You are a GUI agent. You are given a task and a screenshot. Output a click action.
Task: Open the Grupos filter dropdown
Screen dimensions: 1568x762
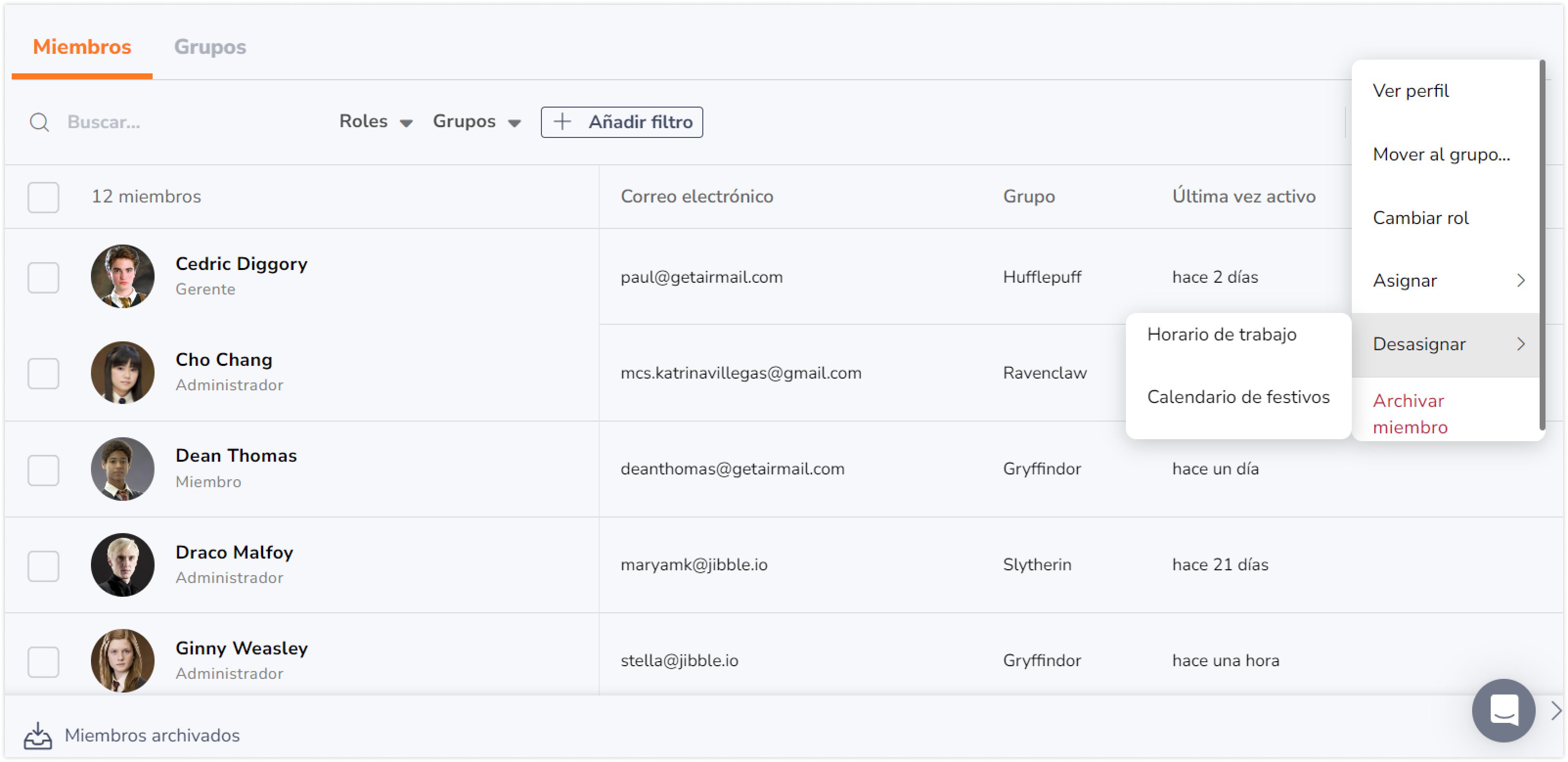coord(476,121)
